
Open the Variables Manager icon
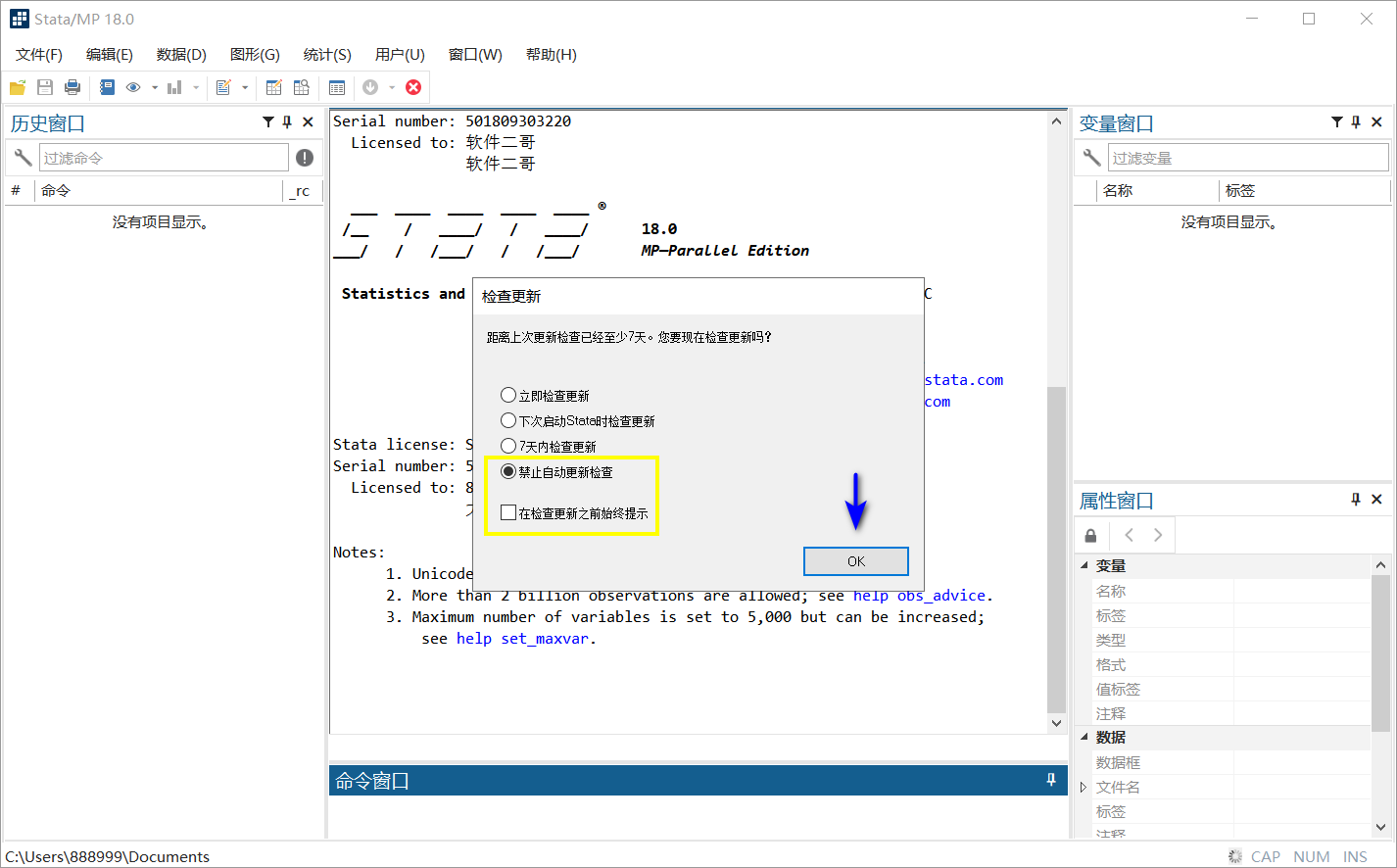point(337,87)
